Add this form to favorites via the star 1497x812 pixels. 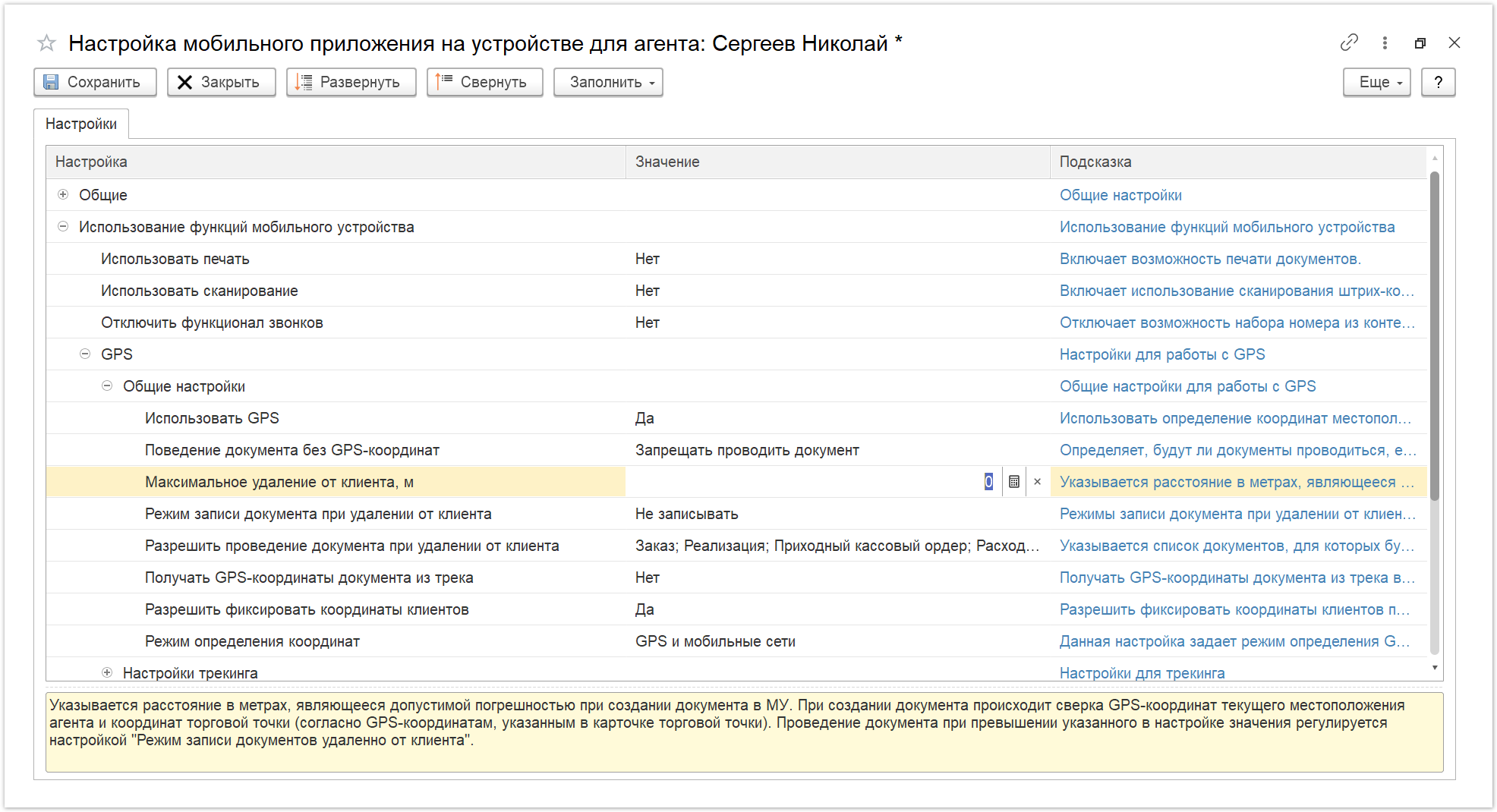pyautogui.click(x=47, y=43)
